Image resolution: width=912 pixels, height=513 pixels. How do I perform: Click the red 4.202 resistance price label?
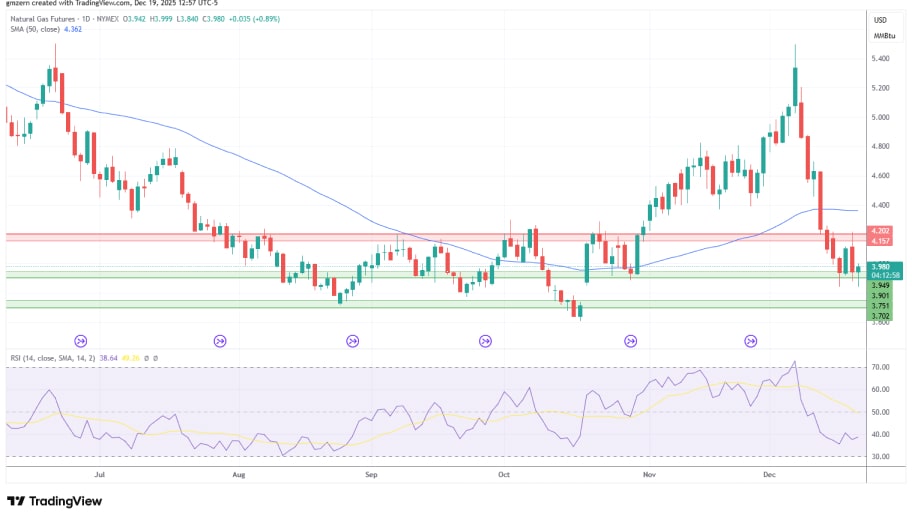(881, 231)
